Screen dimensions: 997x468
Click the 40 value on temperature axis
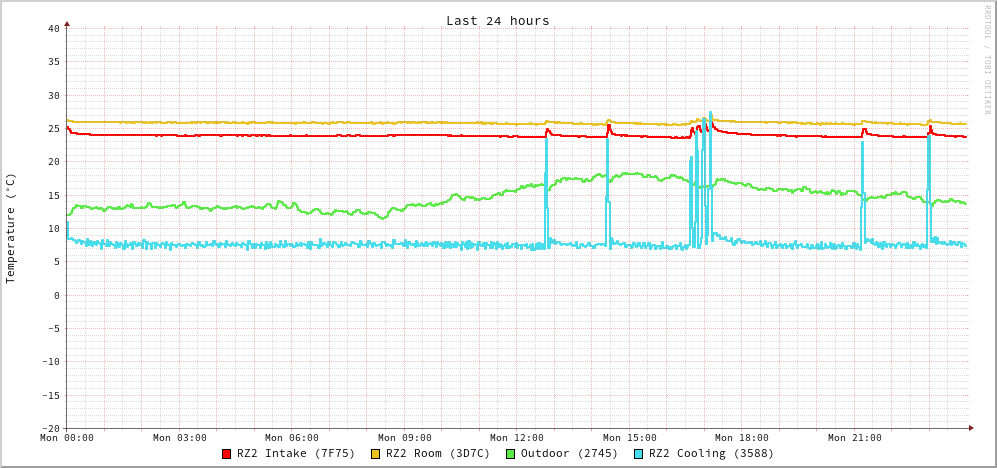click(x=53, y=29)
